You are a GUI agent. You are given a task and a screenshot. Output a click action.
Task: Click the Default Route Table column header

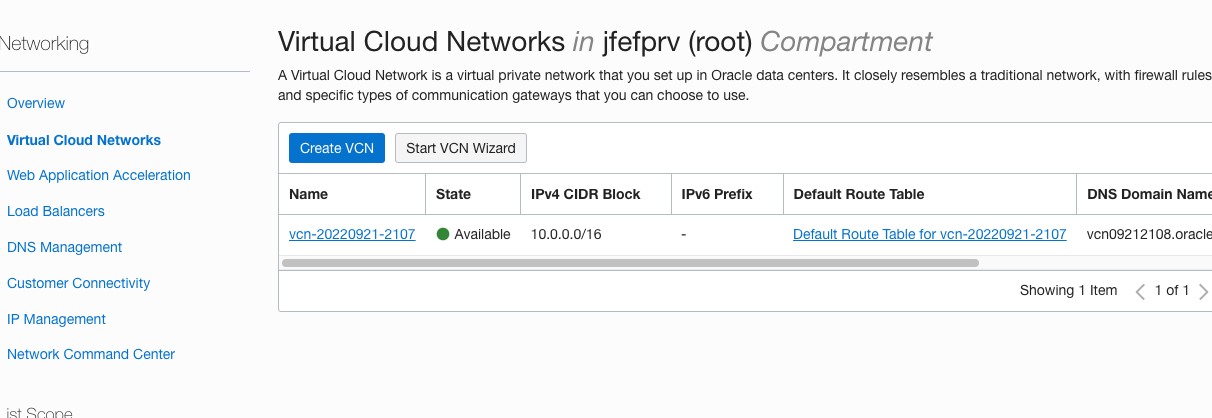click(x=858, y=194)
